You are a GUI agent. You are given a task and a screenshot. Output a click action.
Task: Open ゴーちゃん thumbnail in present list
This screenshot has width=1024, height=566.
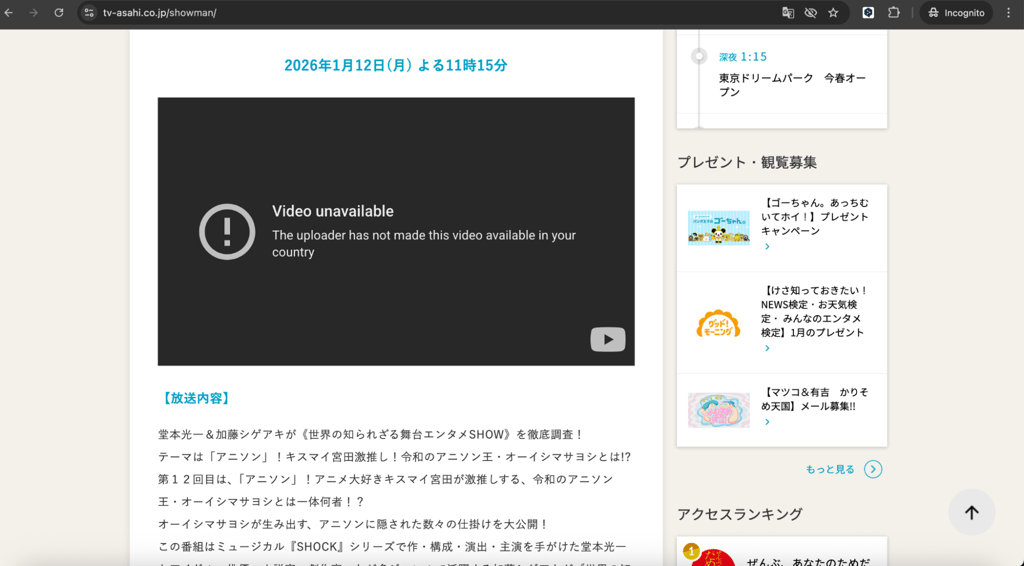tap(718, 227)
